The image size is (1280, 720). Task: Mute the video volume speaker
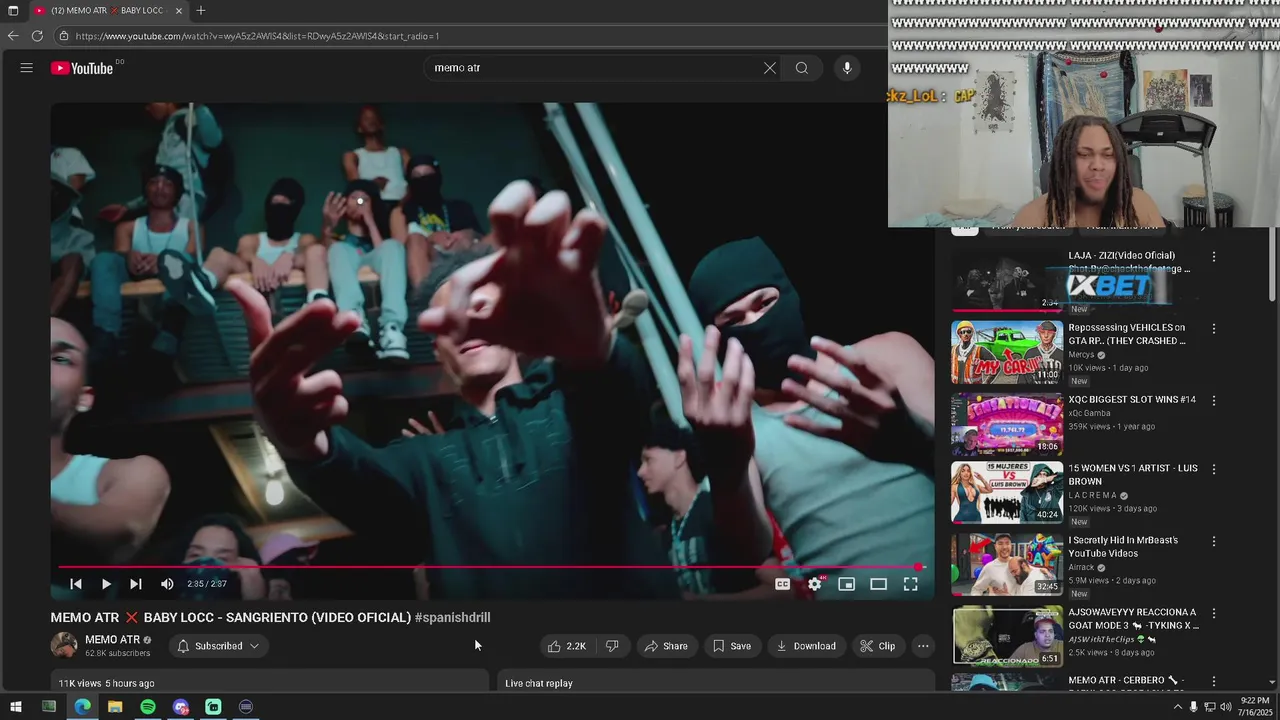tap(167, 584)
